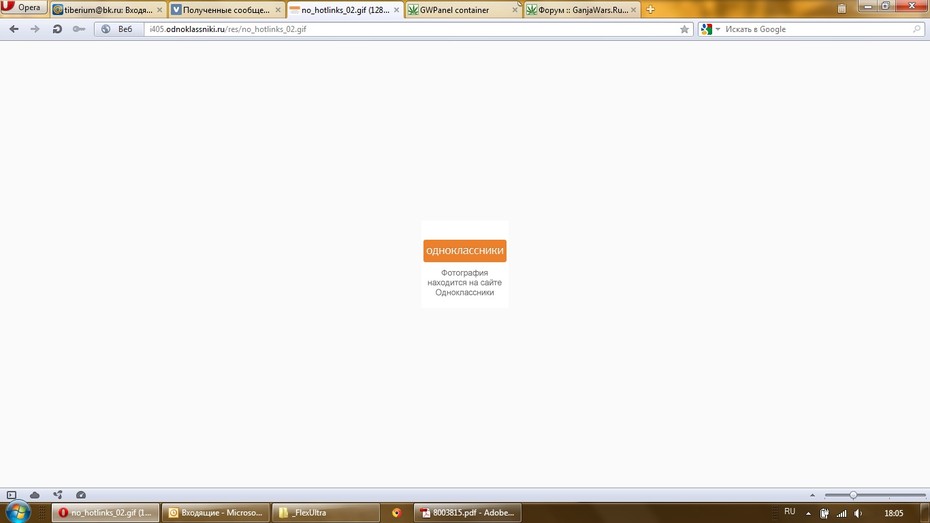Click the search magnifier icon

click(x=916, y=28)
